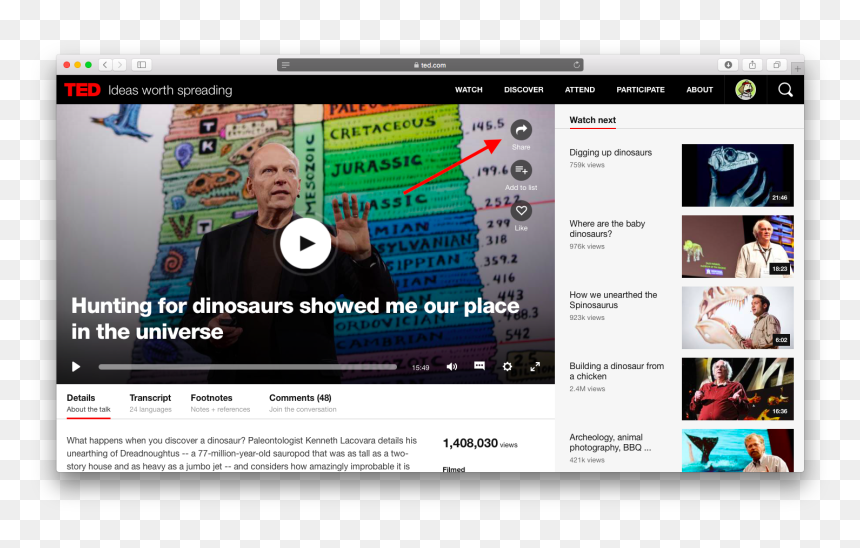This screenshot has height=548, width=860.
Task: Open a new tab with plus button
Action: [797, 69]
